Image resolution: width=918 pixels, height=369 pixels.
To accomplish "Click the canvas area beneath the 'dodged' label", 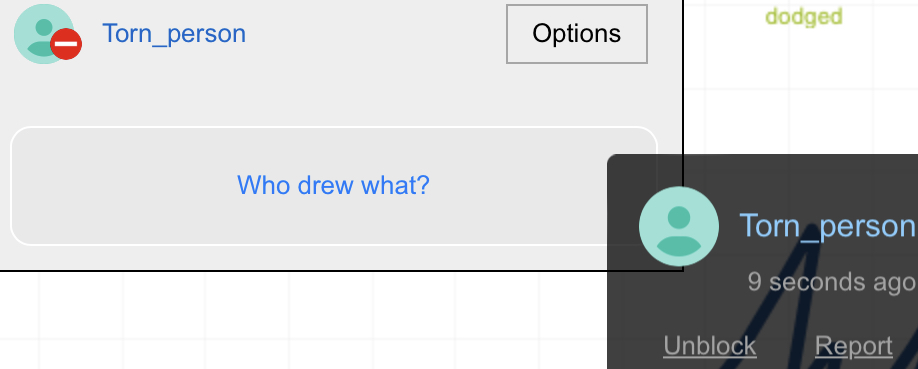I will [x=802, y=88].
